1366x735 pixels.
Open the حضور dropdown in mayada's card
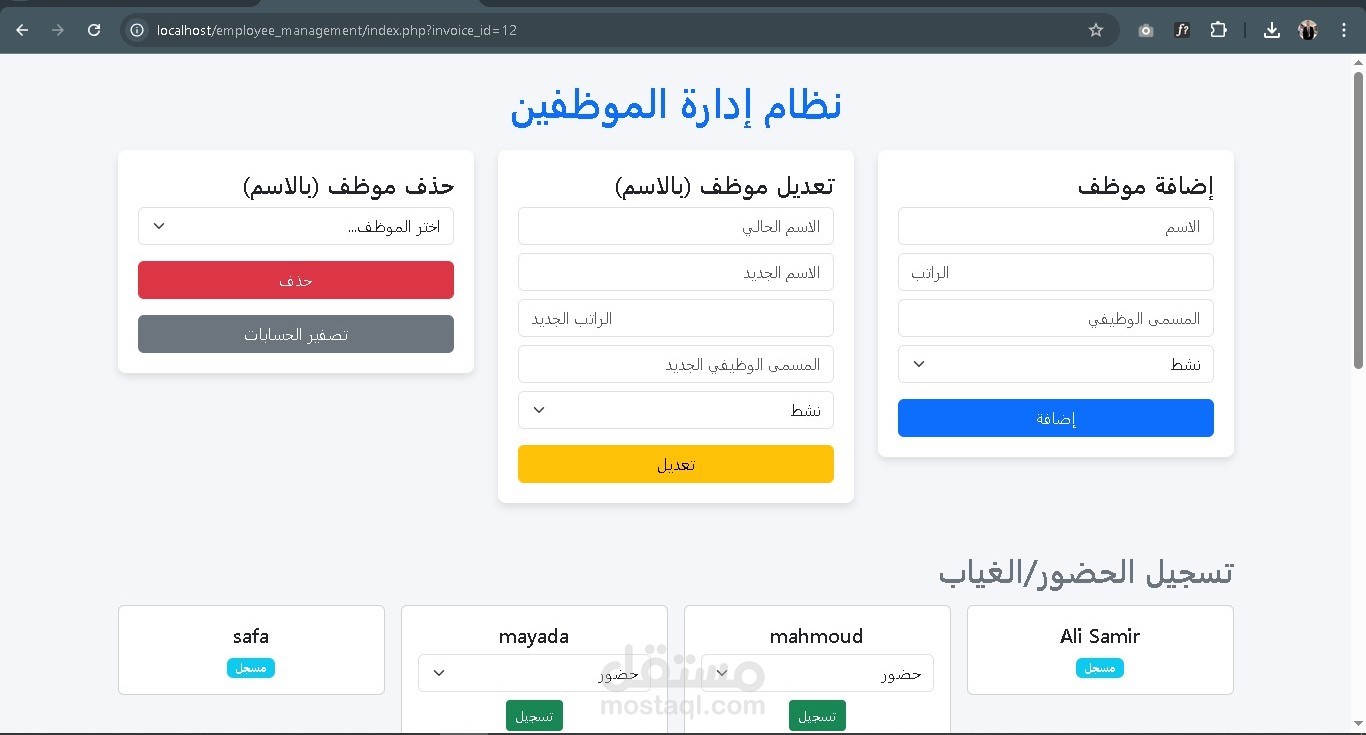click(x=534, y=673)
